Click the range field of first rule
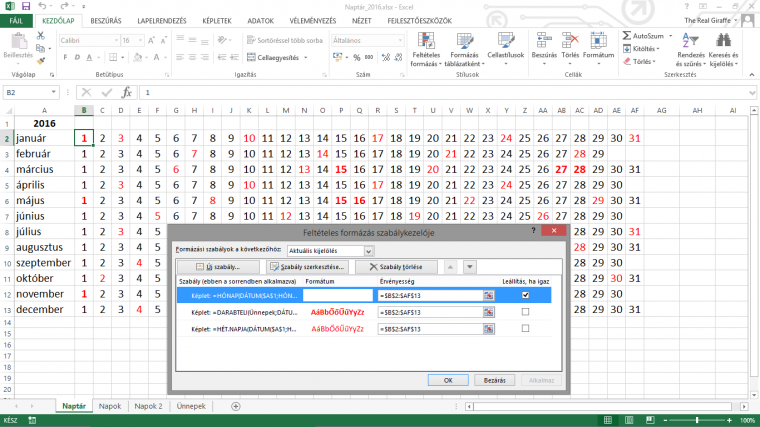This screenshot has width=760, height=427. pyautogui.click(x=430, y=296)
